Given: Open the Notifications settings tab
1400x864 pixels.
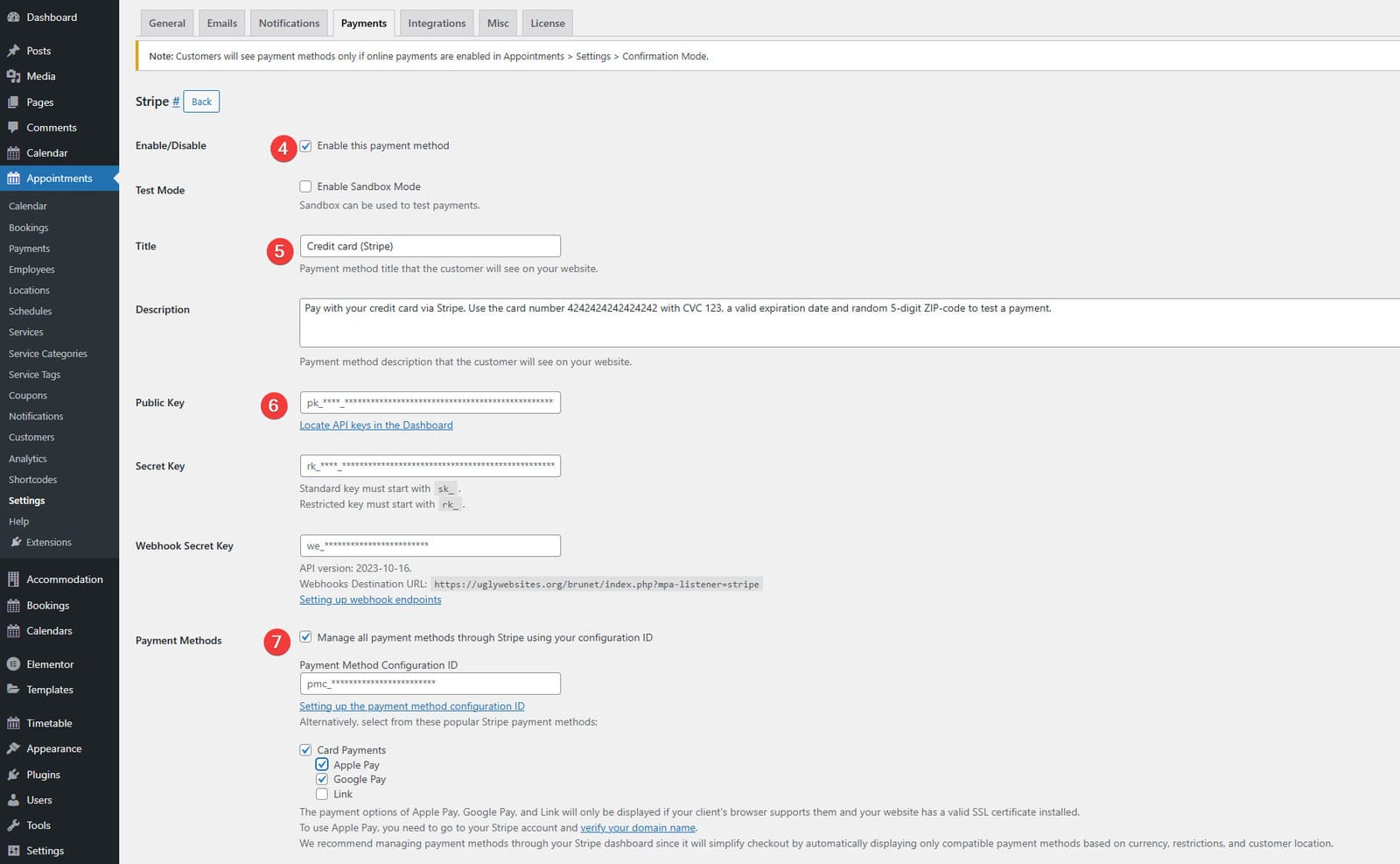Looking at the screenshot, I should tap(289, 23).
